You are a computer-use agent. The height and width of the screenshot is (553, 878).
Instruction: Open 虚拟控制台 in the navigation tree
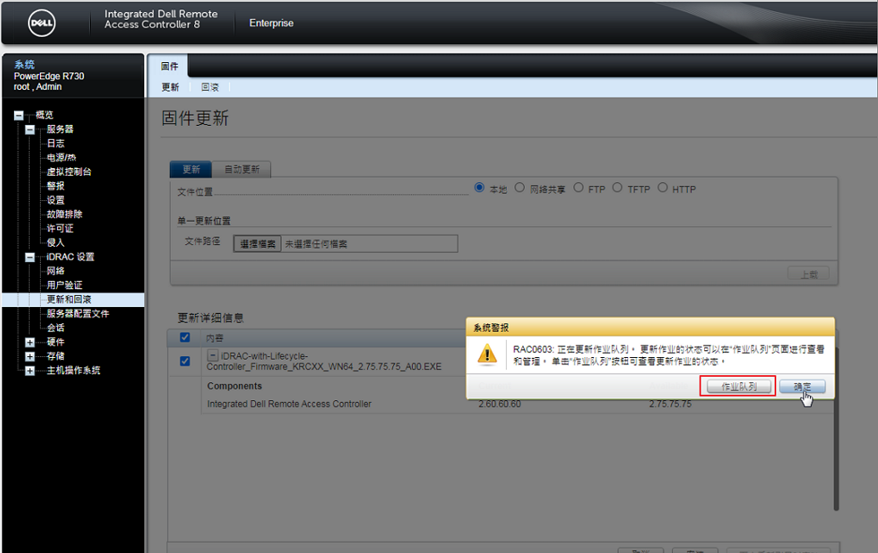click(x=69, y=172)
